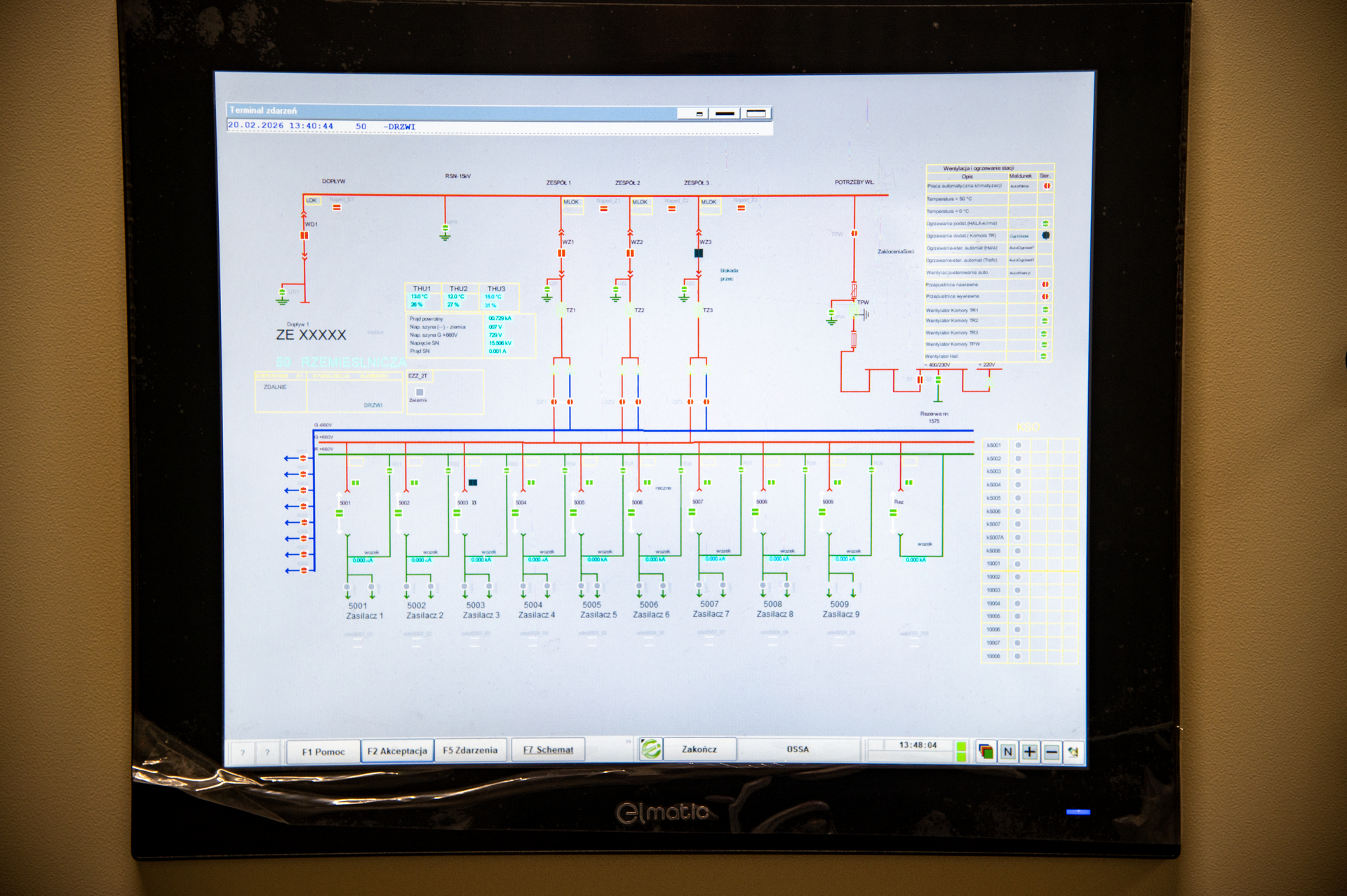Click the N icon in bottom toolbar
Screen dimensions: 1347x896
point(1007,752)
